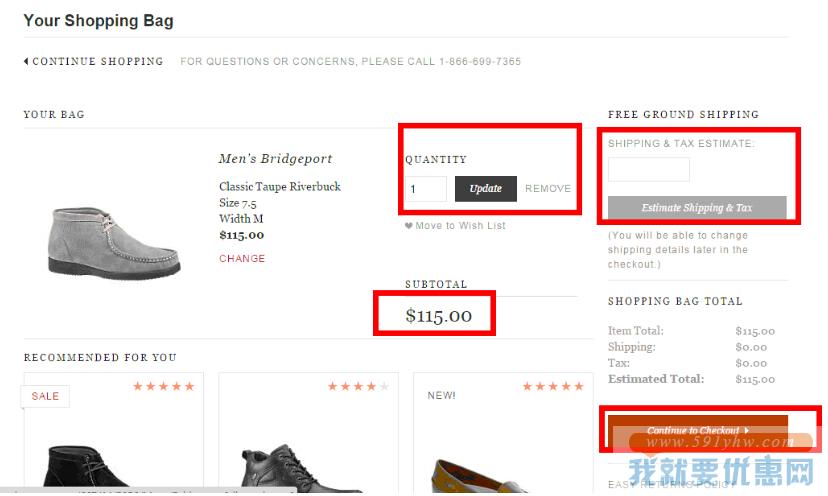Click the Continue Shopping link
This screenshot has height=496, width=828.
coord(97,61)
